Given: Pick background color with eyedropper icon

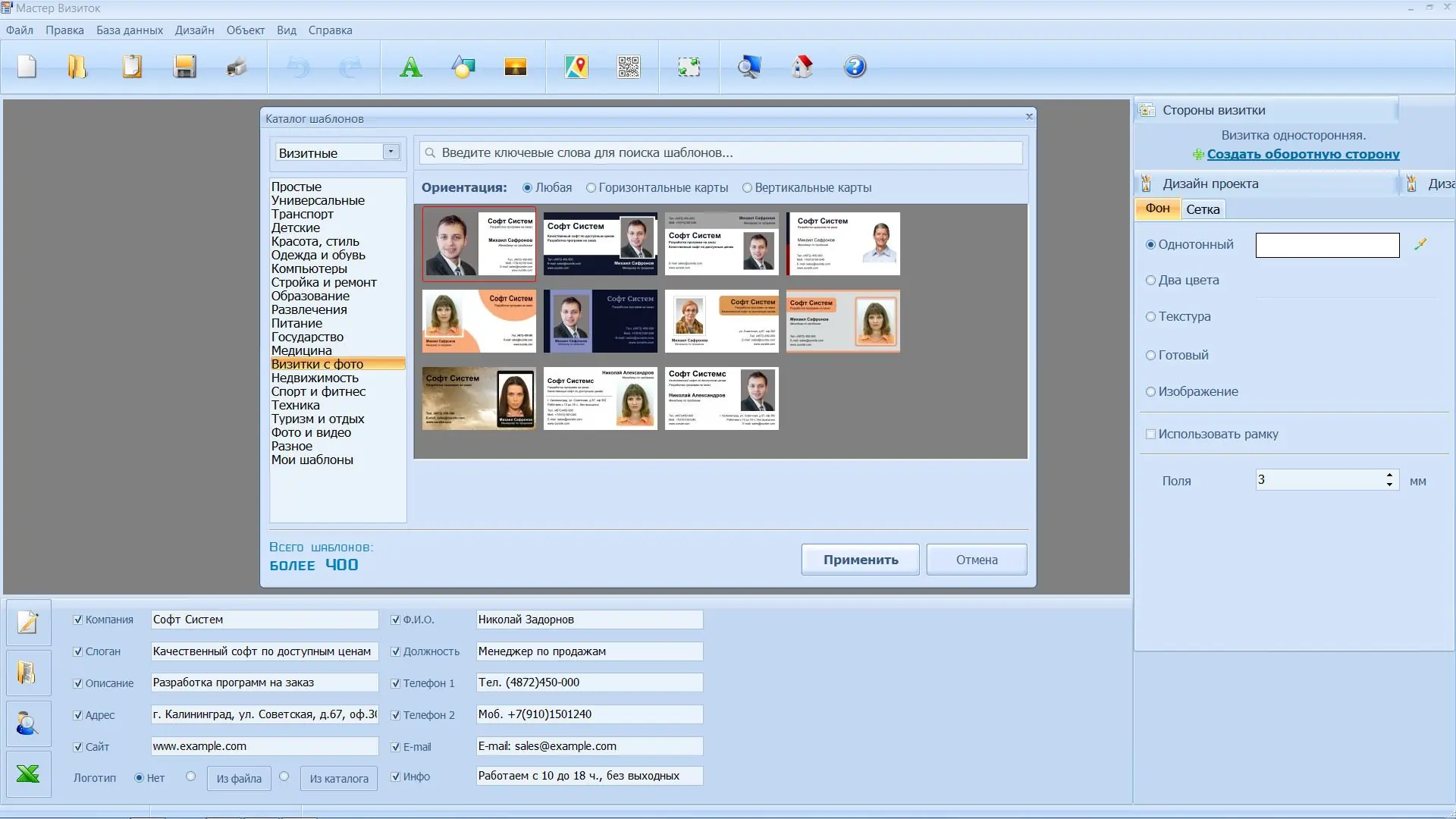Looking at the screenshot, I should coord(1420,244).
